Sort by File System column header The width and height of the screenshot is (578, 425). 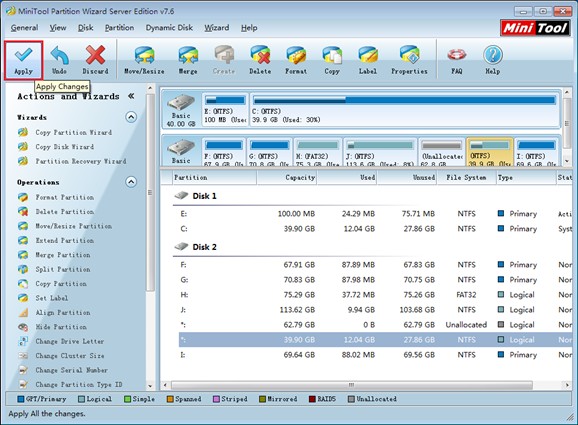coord(466,178)
